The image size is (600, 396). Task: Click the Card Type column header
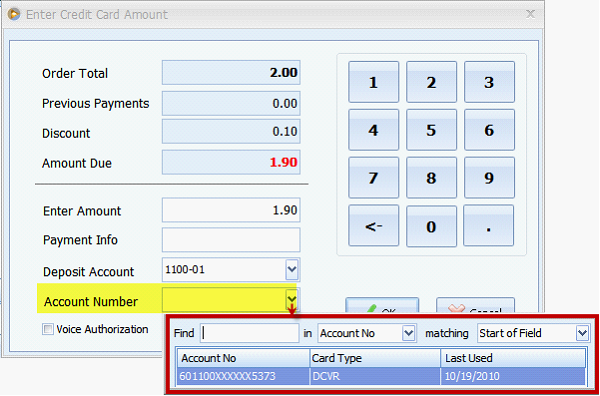(x=375, y=358)
